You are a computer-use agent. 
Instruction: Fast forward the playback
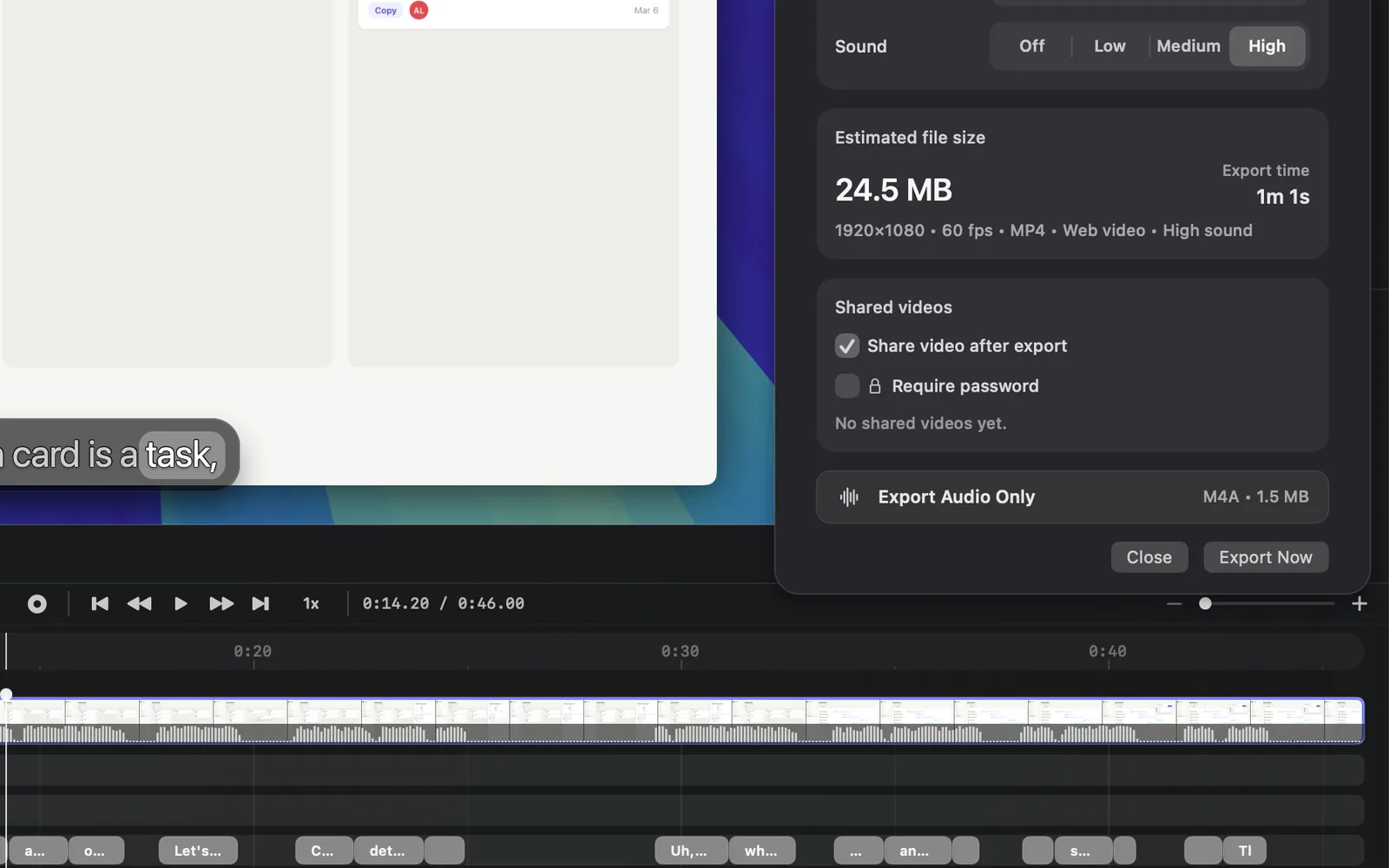tap(221, 604)
